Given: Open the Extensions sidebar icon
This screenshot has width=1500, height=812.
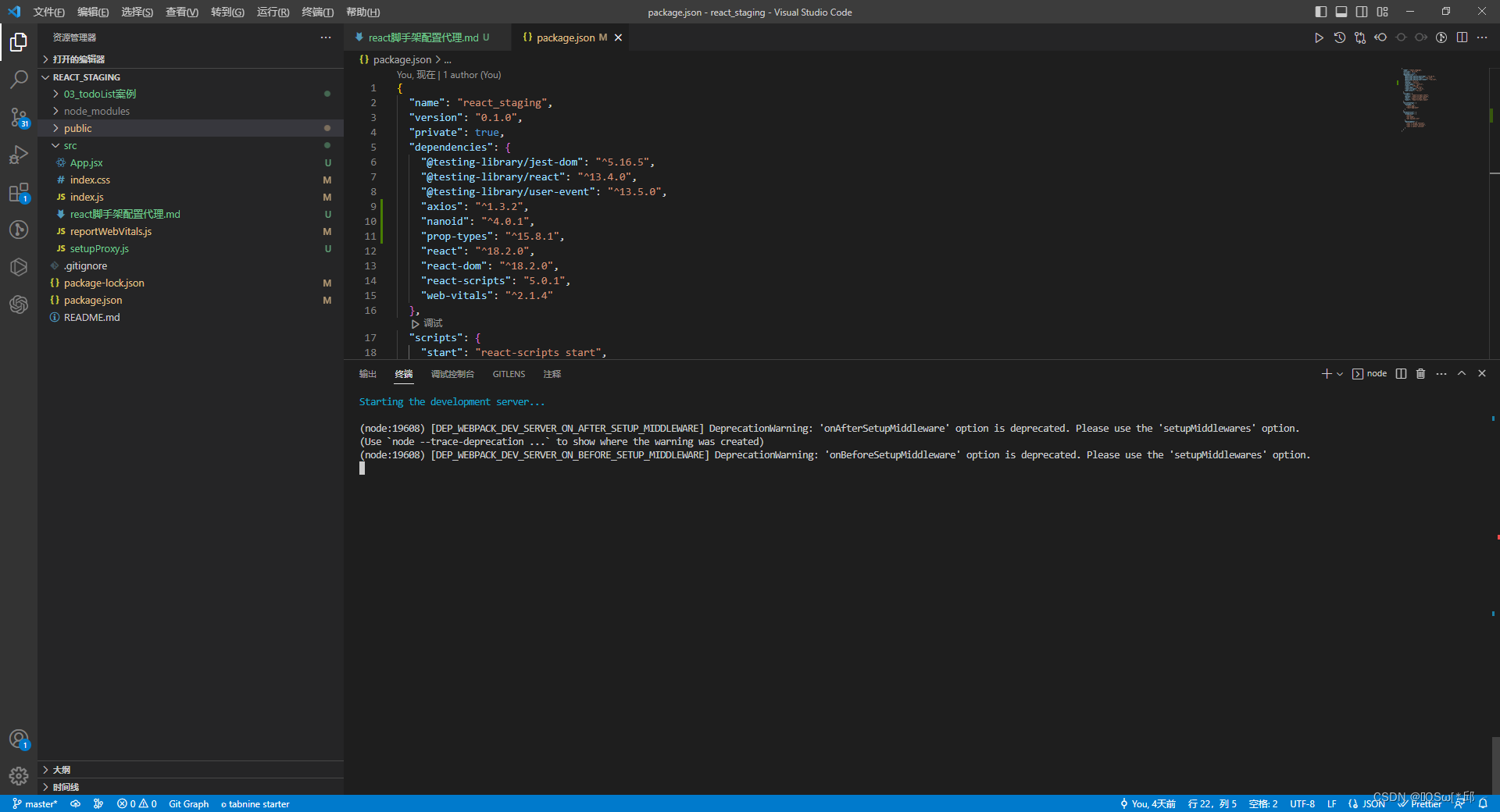Looking at the screenshot, I should coord(19,193).
